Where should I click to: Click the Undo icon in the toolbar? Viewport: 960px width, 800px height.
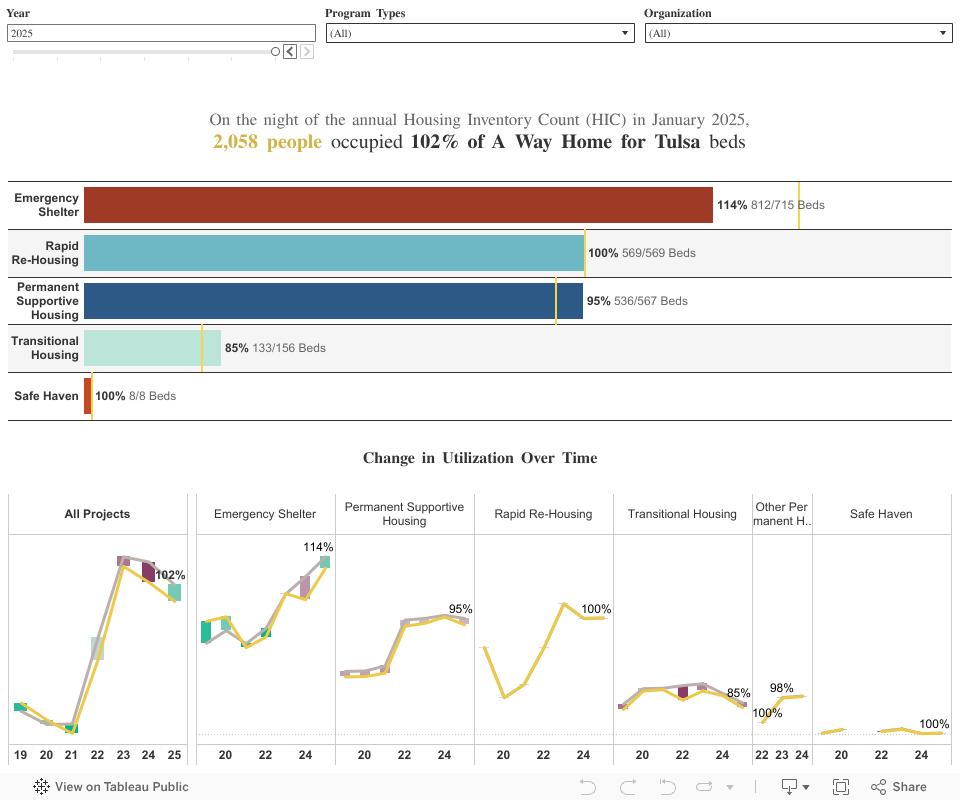[588, 787]
